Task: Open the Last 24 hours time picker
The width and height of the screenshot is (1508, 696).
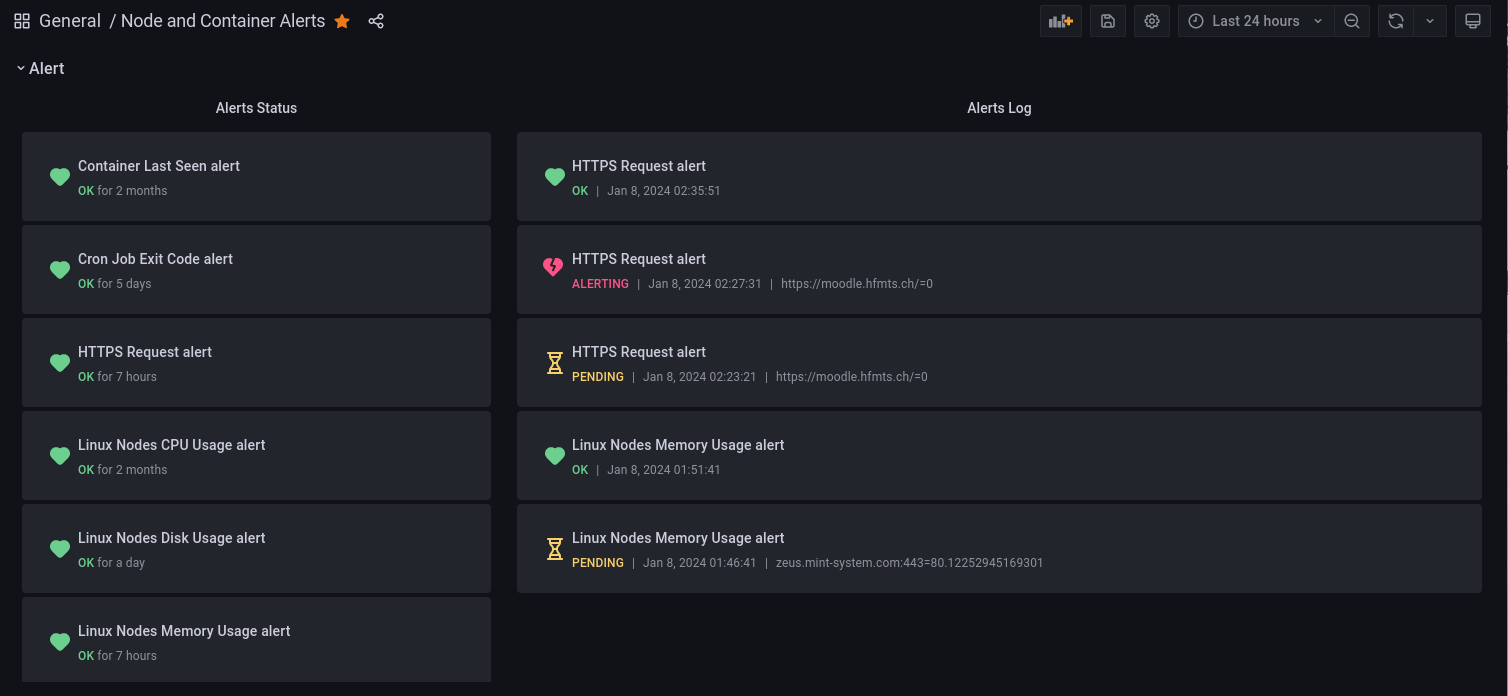Action: pyautogui.click(x=1255, y=21)
